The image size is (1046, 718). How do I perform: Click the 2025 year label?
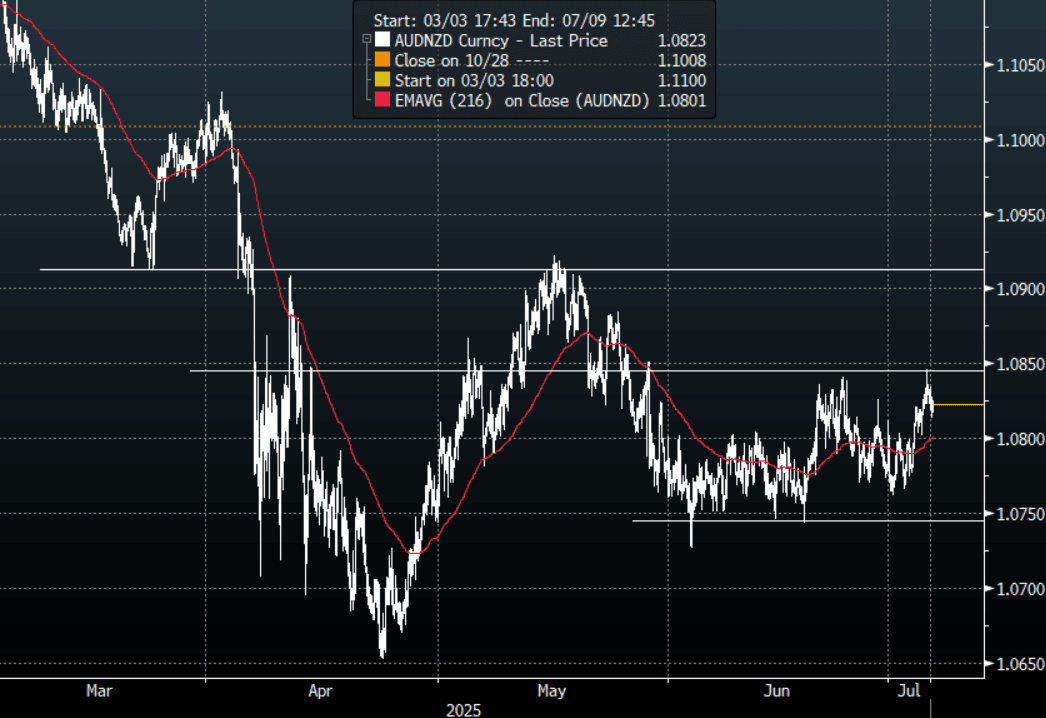(464, 710)
